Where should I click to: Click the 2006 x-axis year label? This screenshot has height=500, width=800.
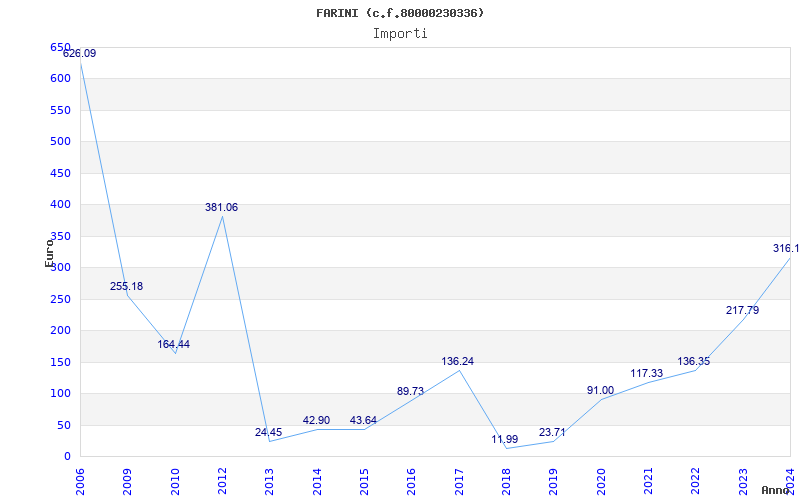(80, 482)
